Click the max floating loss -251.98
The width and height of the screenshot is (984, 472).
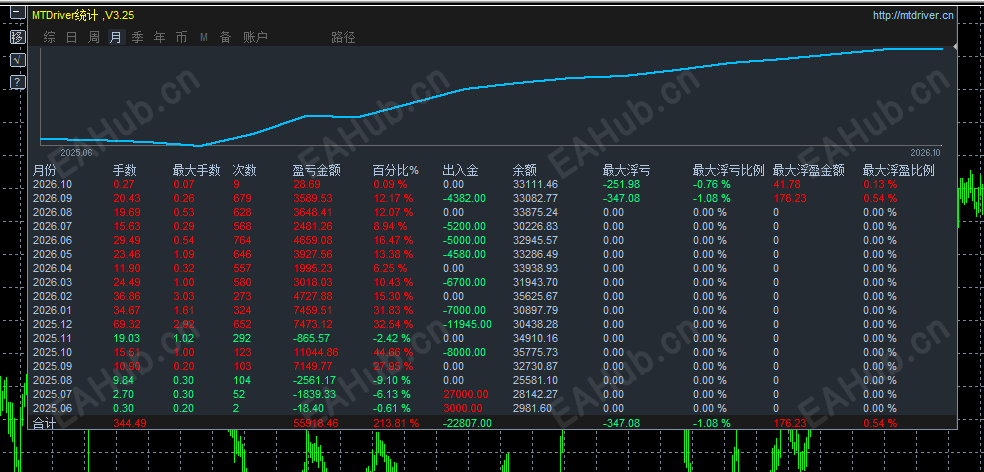coord(621,185)
